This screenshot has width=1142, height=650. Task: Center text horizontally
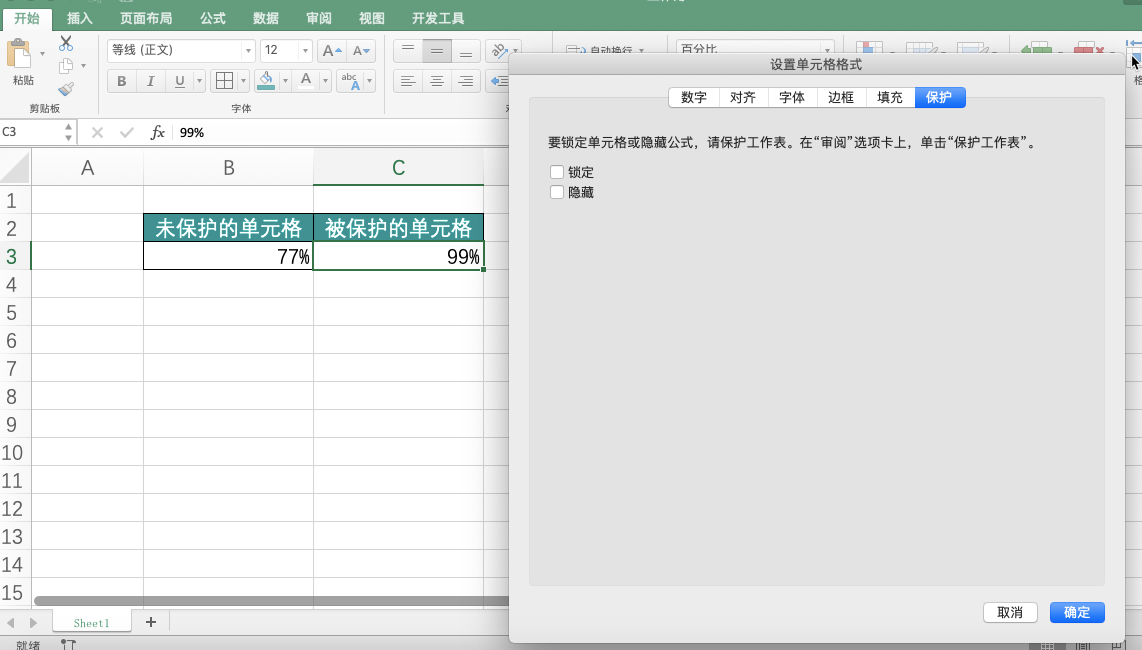[x=437, y=81]
